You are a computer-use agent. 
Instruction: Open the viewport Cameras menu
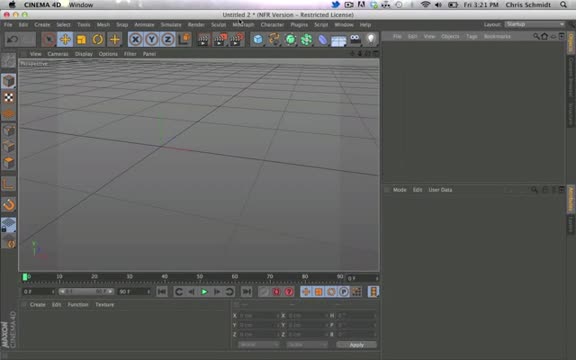(x=58, y=54)
